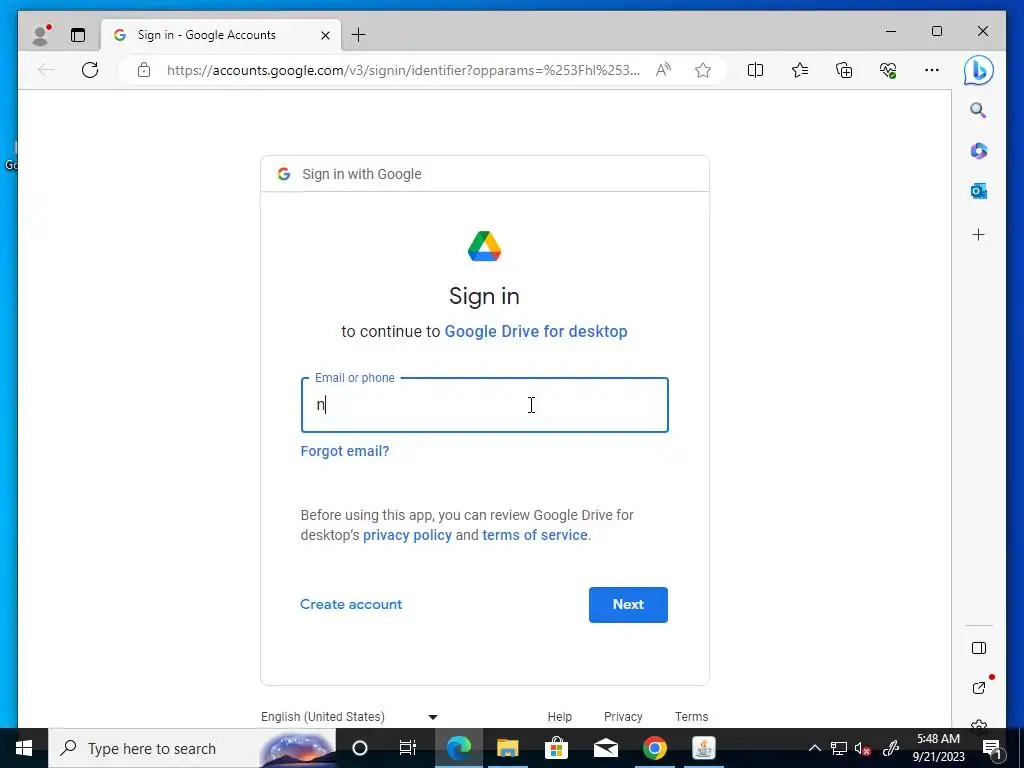This screenshot has width=1024, height=768.
Task: Open Browser essentials heart icon
Action: [x=888, y=70]
